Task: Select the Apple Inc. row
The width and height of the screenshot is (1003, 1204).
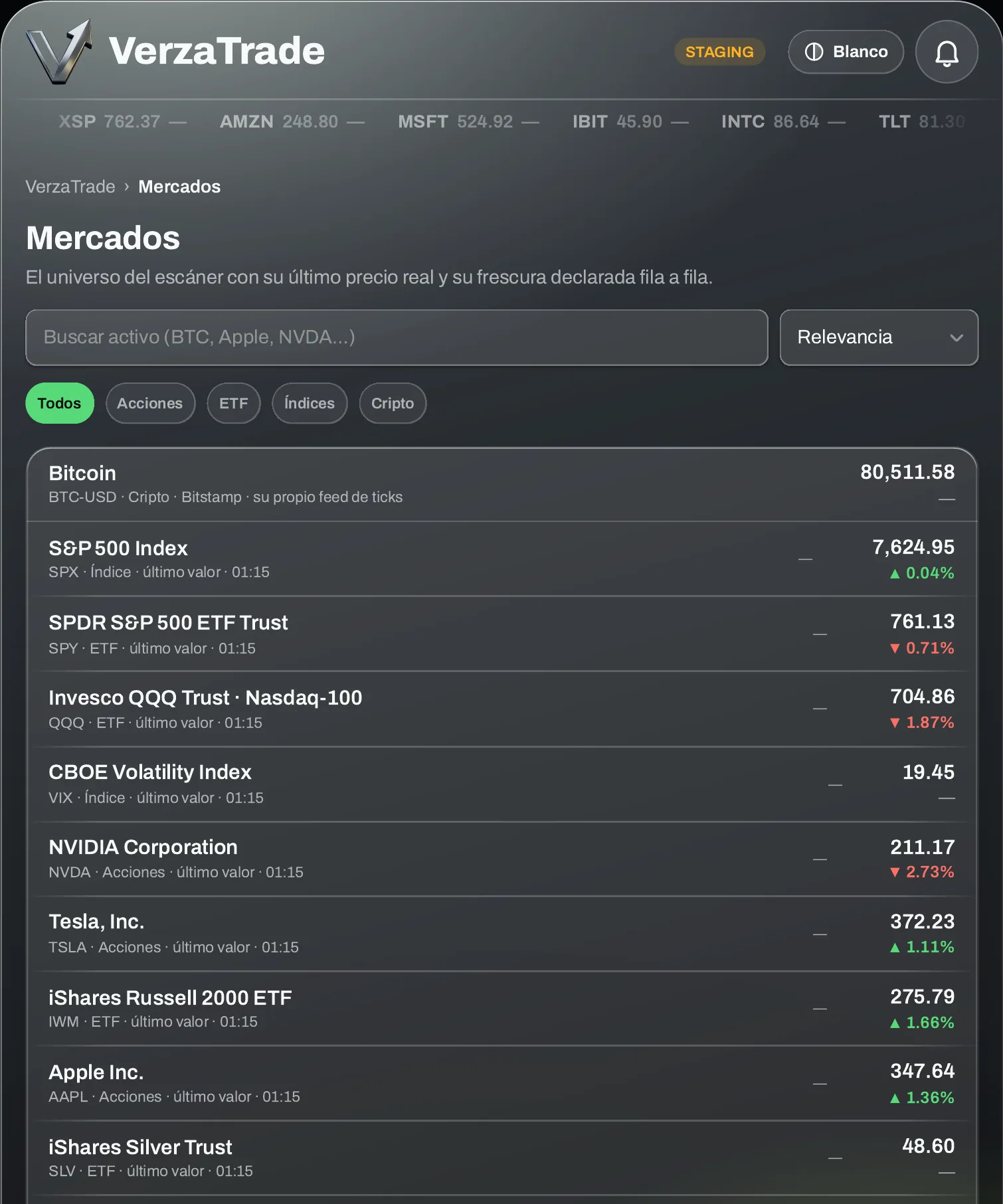Action: 501,1083
